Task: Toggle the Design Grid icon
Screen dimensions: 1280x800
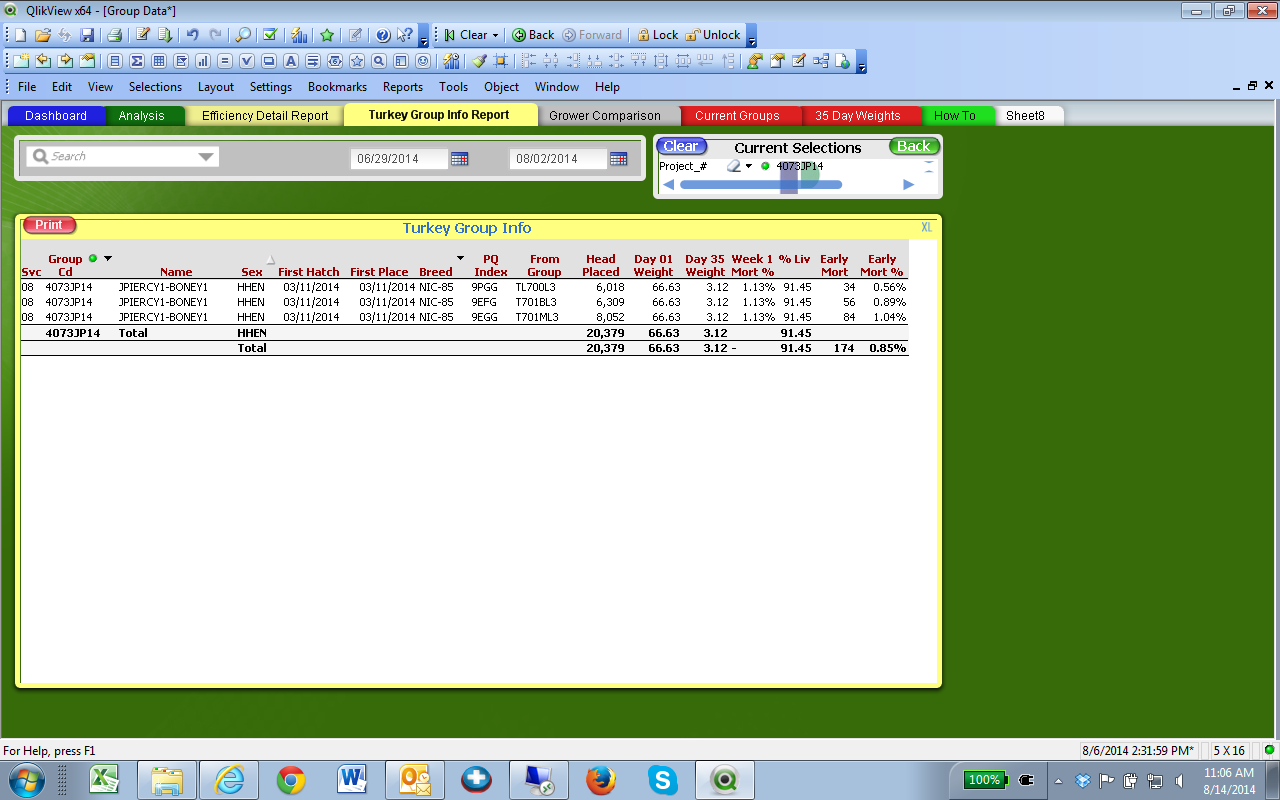Action: (x=500, y=61)
